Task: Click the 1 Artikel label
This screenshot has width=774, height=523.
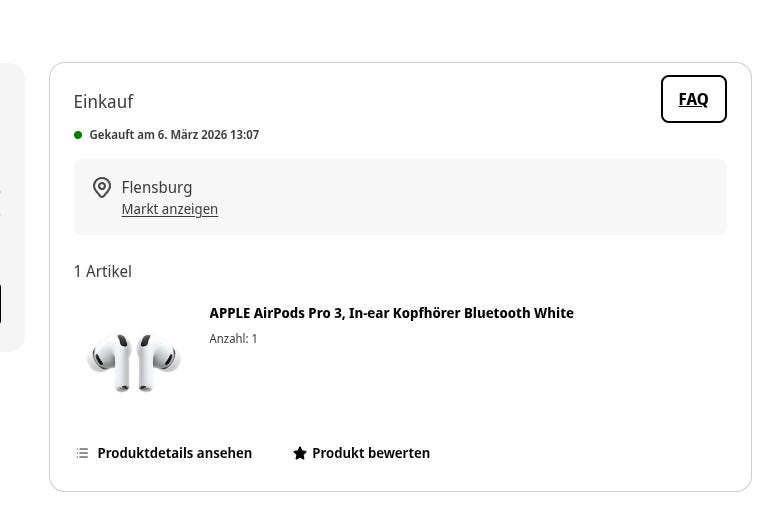Action: [102, 271]
